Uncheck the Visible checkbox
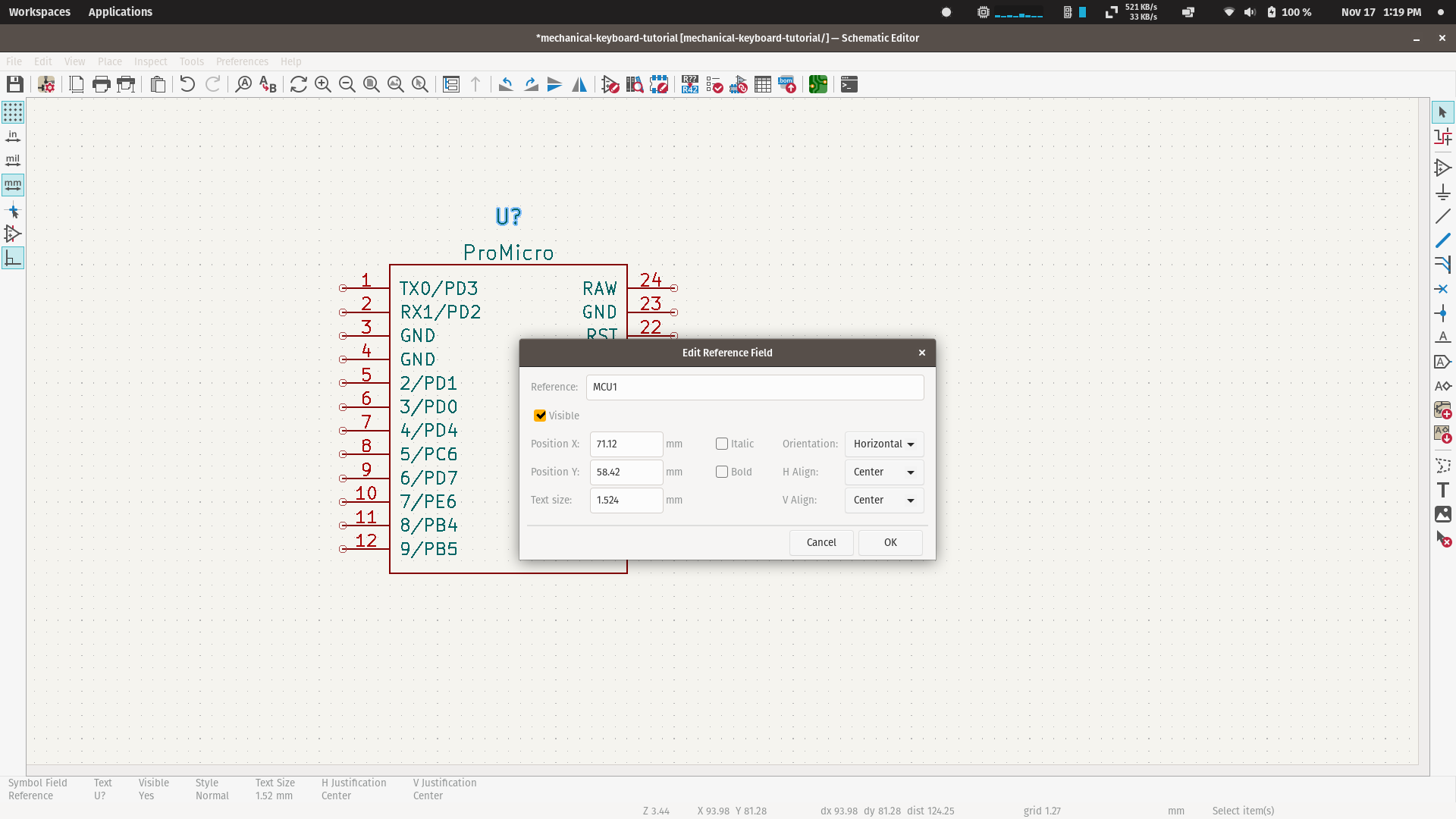 (x=540, y=416)
